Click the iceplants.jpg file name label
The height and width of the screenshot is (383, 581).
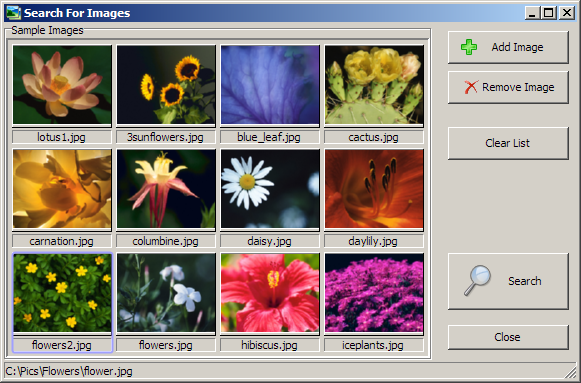click(x=374, y=345)
